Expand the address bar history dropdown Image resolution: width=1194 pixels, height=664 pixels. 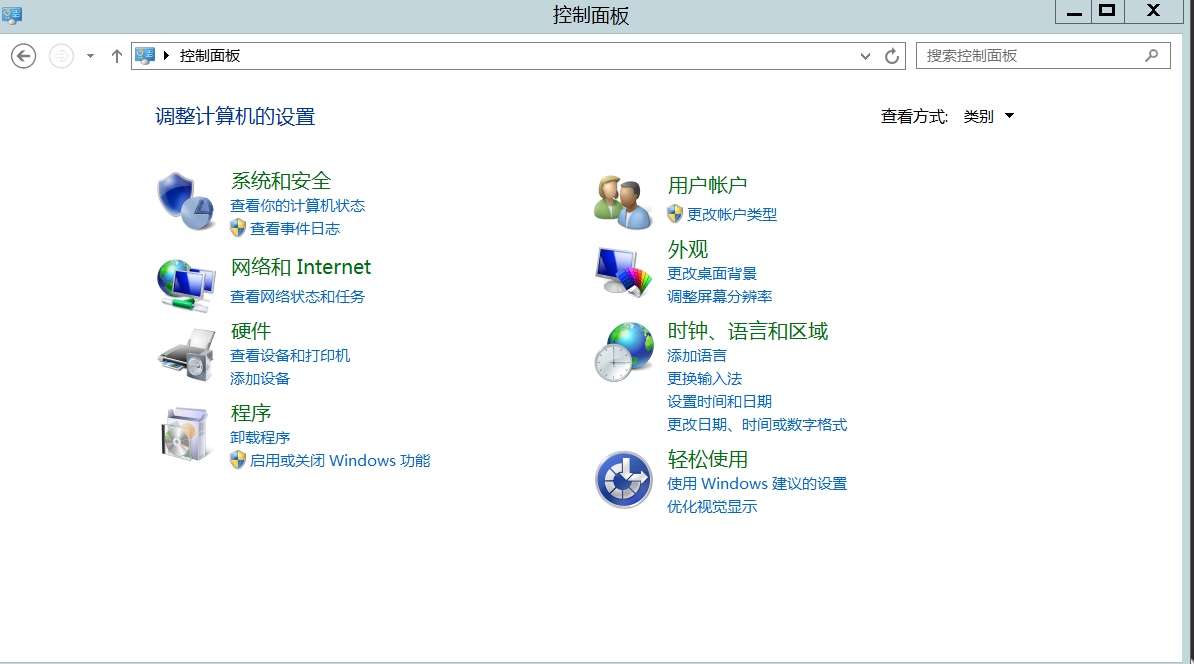865,56
